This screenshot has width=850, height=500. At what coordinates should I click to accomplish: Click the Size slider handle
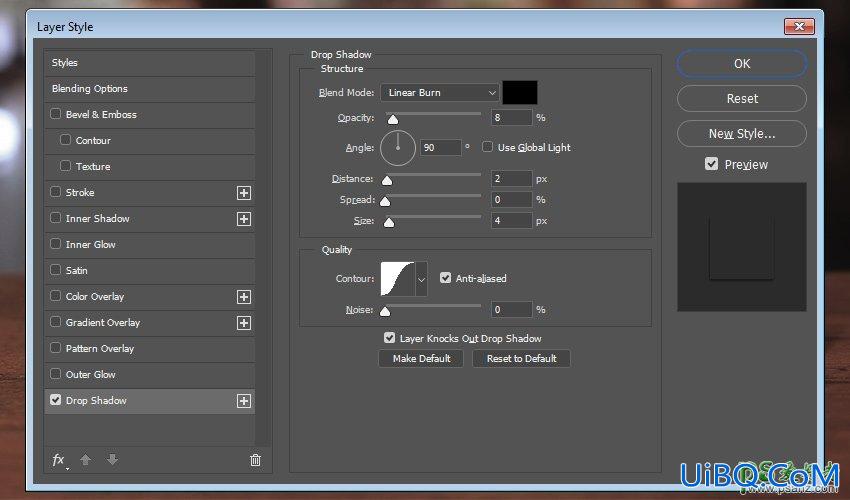[389, 222]
